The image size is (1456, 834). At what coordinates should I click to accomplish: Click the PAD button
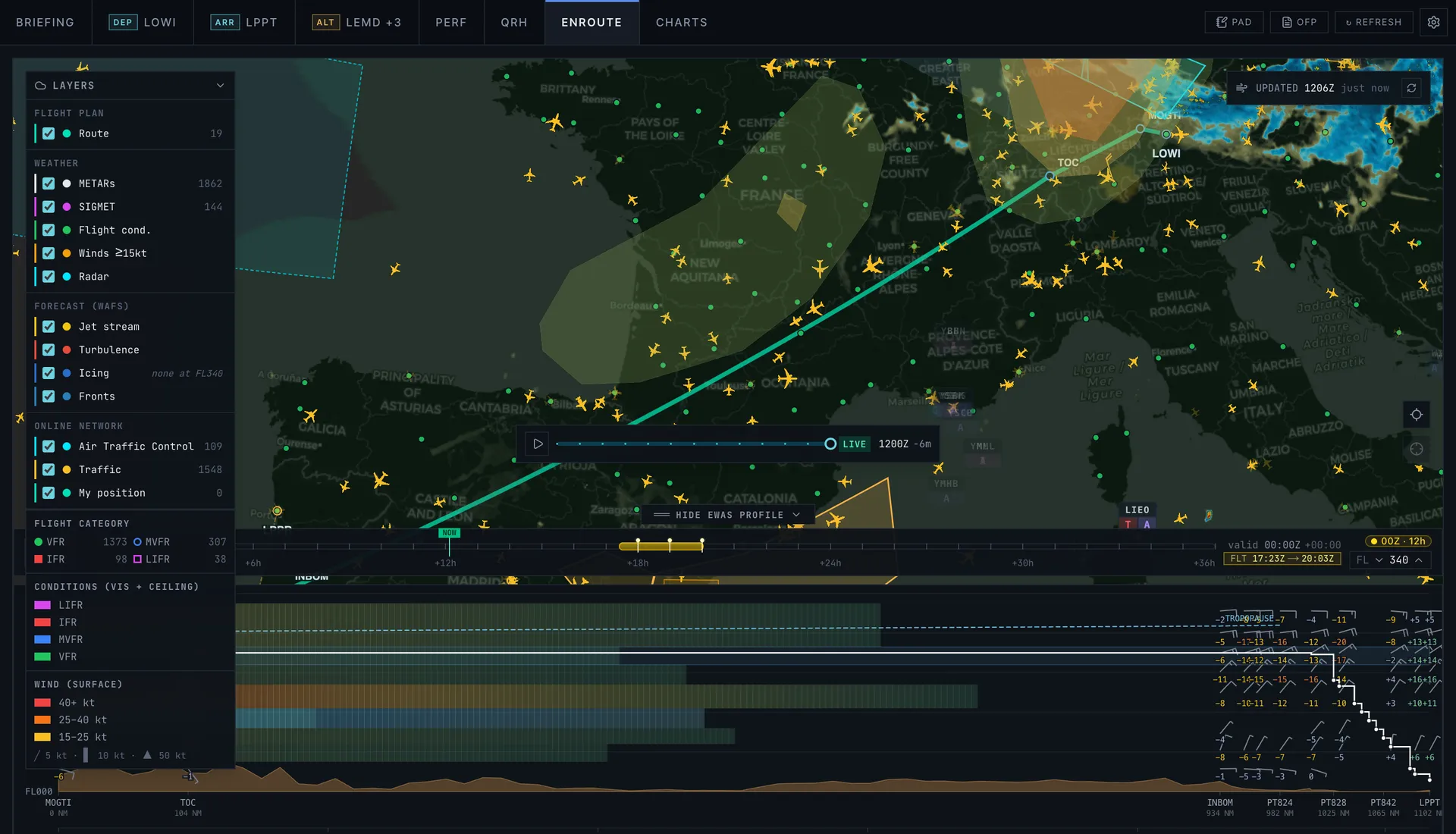pos(1234,22)
